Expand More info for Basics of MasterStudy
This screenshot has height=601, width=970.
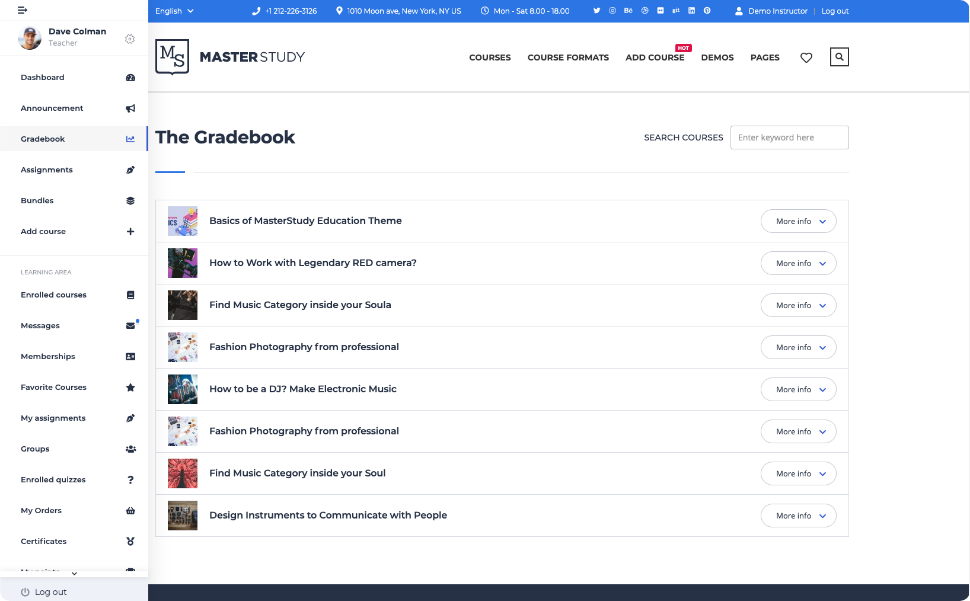point(798,221)
